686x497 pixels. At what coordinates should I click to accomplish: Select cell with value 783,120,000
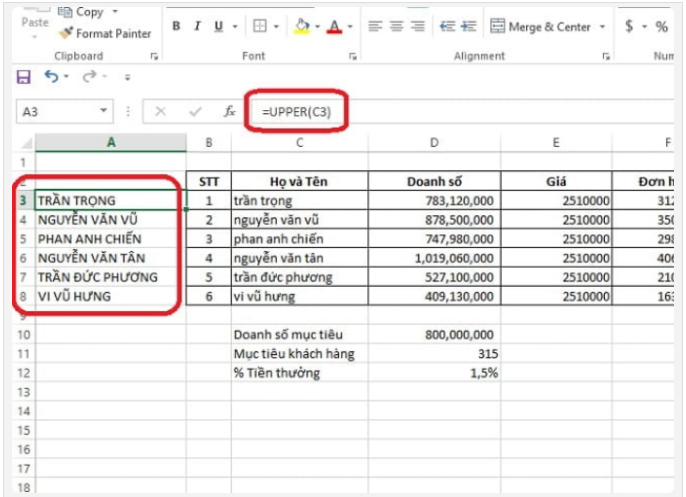[x=434, y=200]
